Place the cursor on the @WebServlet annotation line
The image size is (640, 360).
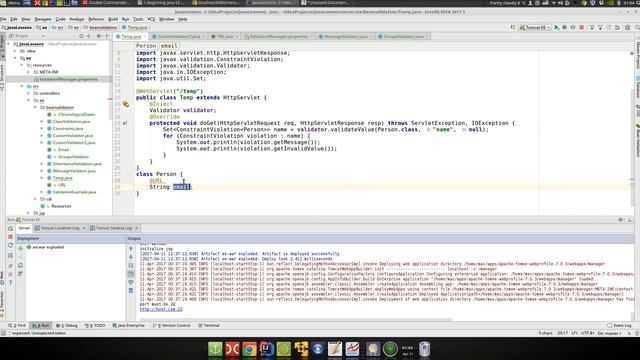(x=169, y=91)
